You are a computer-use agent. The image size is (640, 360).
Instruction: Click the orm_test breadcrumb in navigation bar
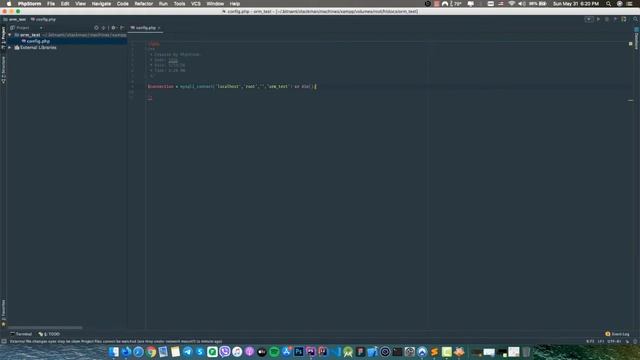click(x=15, y=19)
